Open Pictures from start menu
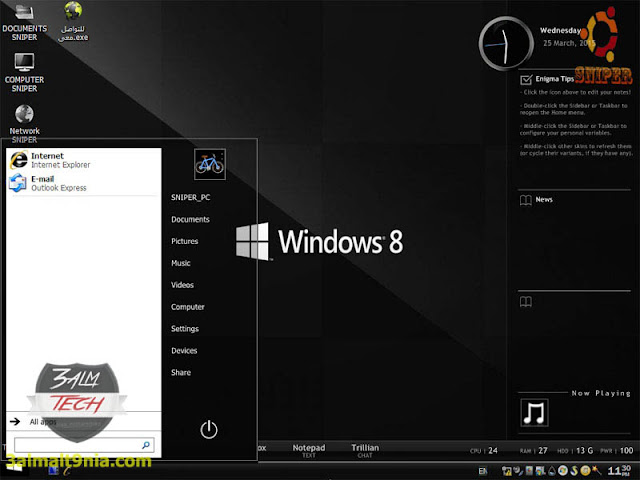Viewport: 640px width, 480px height. (184, 241)
